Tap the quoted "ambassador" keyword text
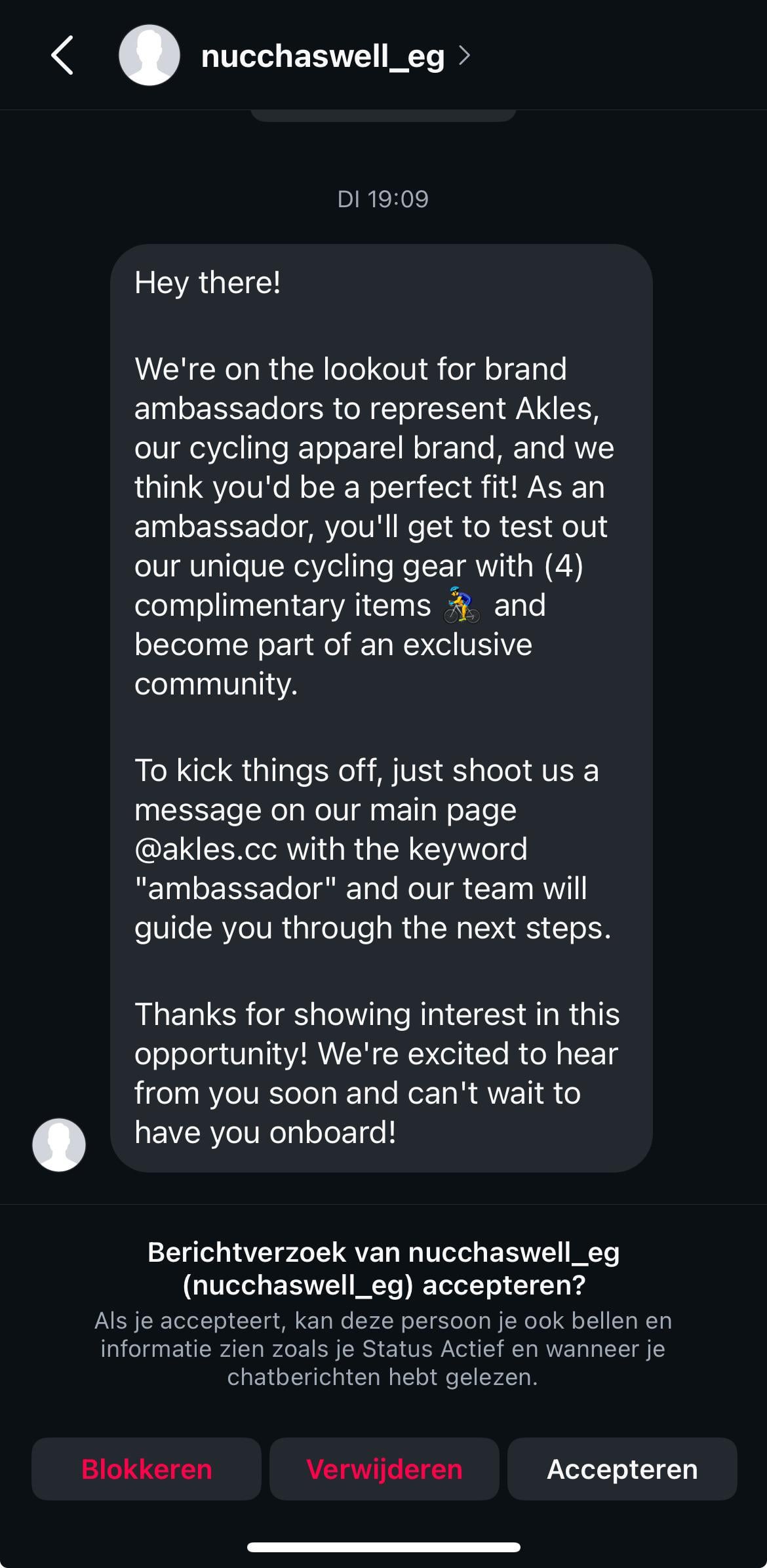Screen dimensions: 767x1568 [235, 888]
